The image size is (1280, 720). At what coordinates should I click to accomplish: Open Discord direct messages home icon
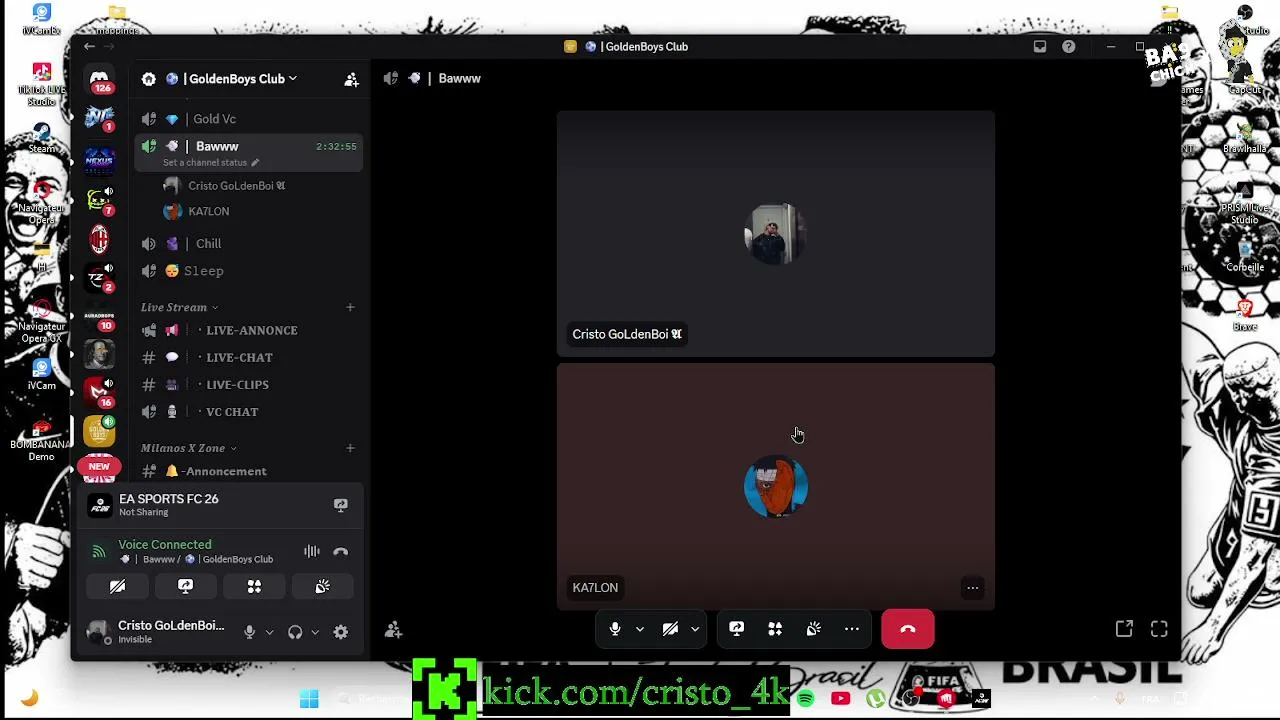[x=99, y=78]
